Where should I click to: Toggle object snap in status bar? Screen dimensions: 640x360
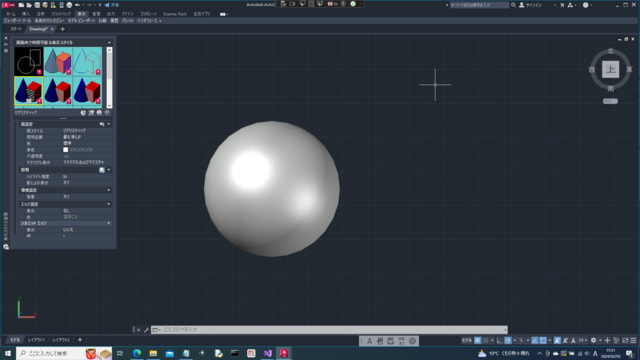point(543,340)
